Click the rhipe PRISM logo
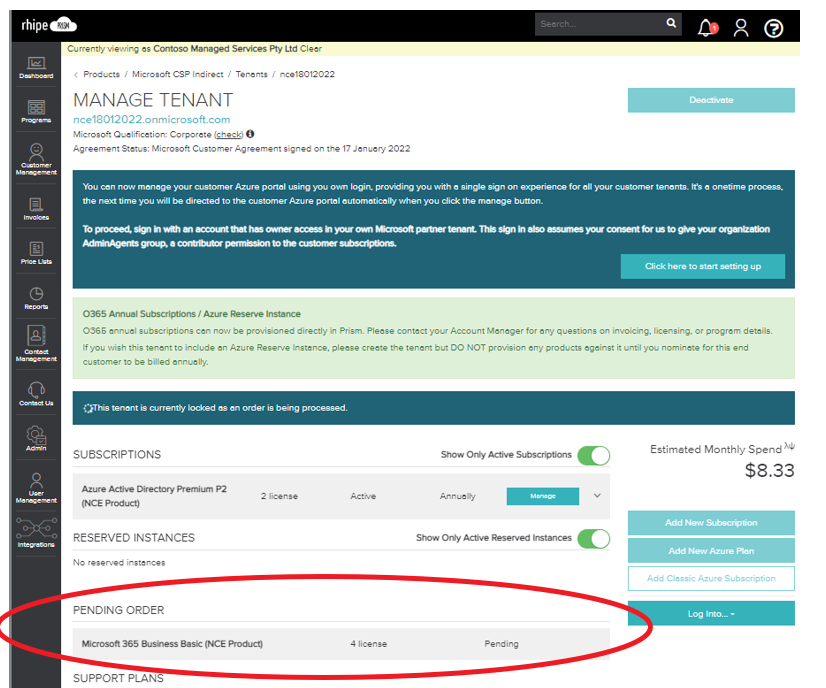The height and width of the screenshot is (688, 826). tap(49, 25)
